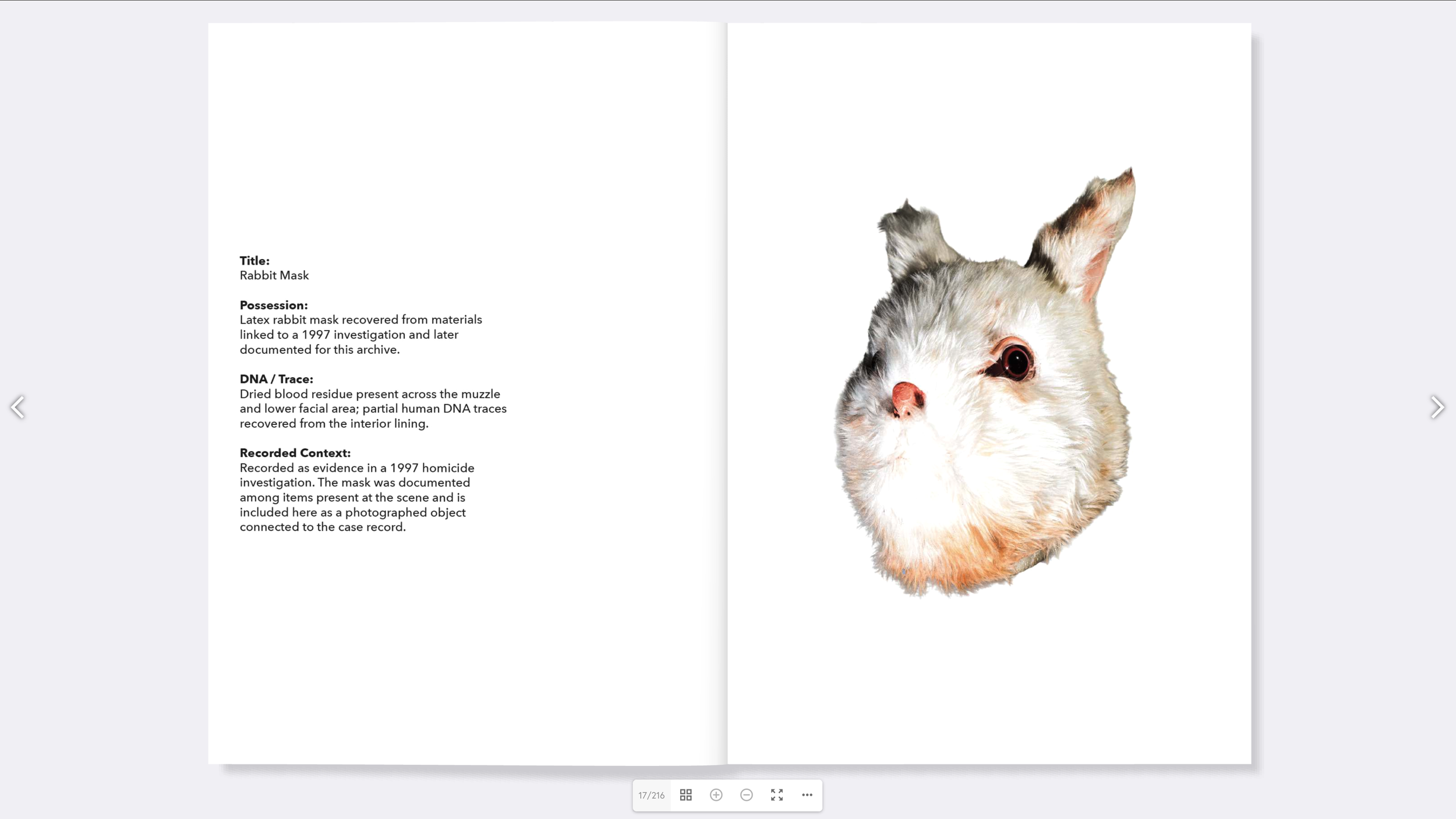This screenshot has width=1456, height=819.
Task: Open the page thumbnails grid view
Action: click(x=685, y=795)
